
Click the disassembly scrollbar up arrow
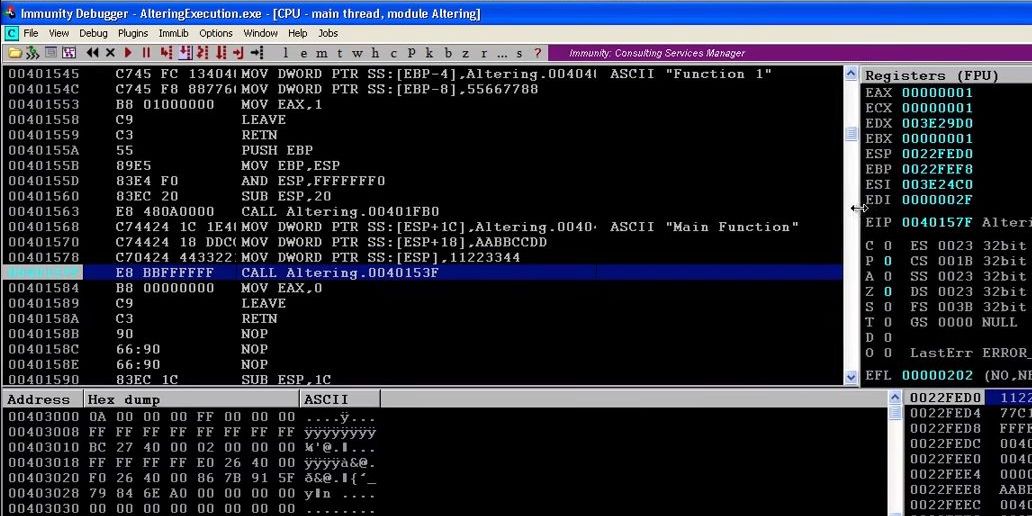(851, 74)
